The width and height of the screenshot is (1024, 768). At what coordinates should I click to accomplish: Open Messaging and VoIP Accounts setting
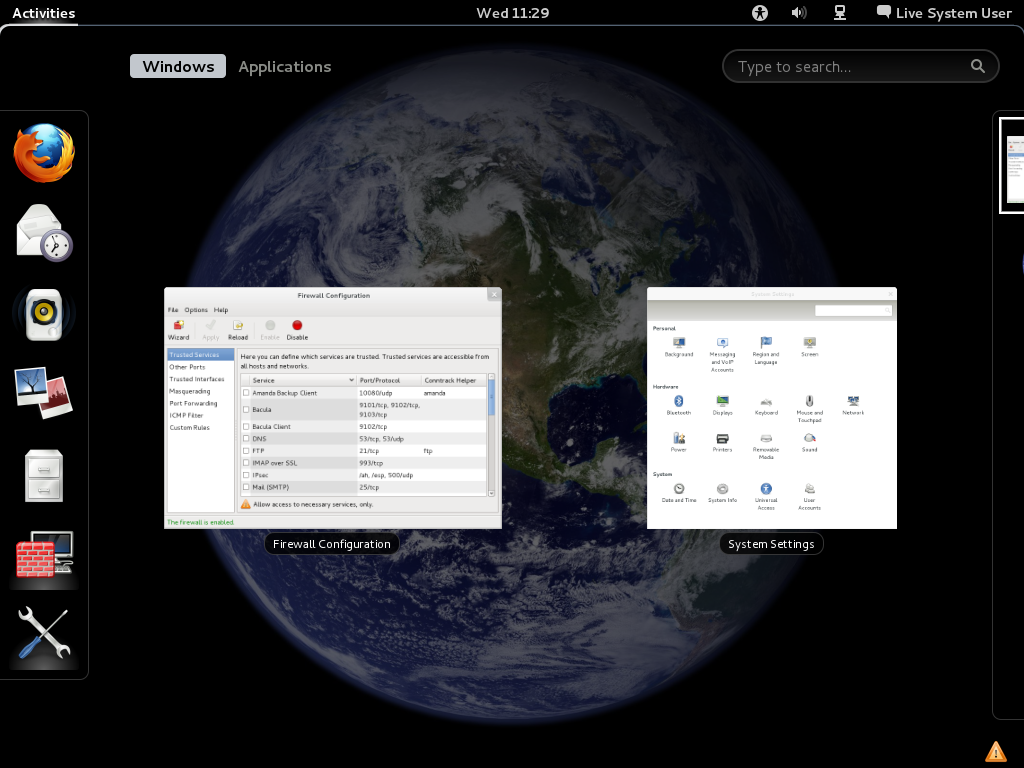722,355
